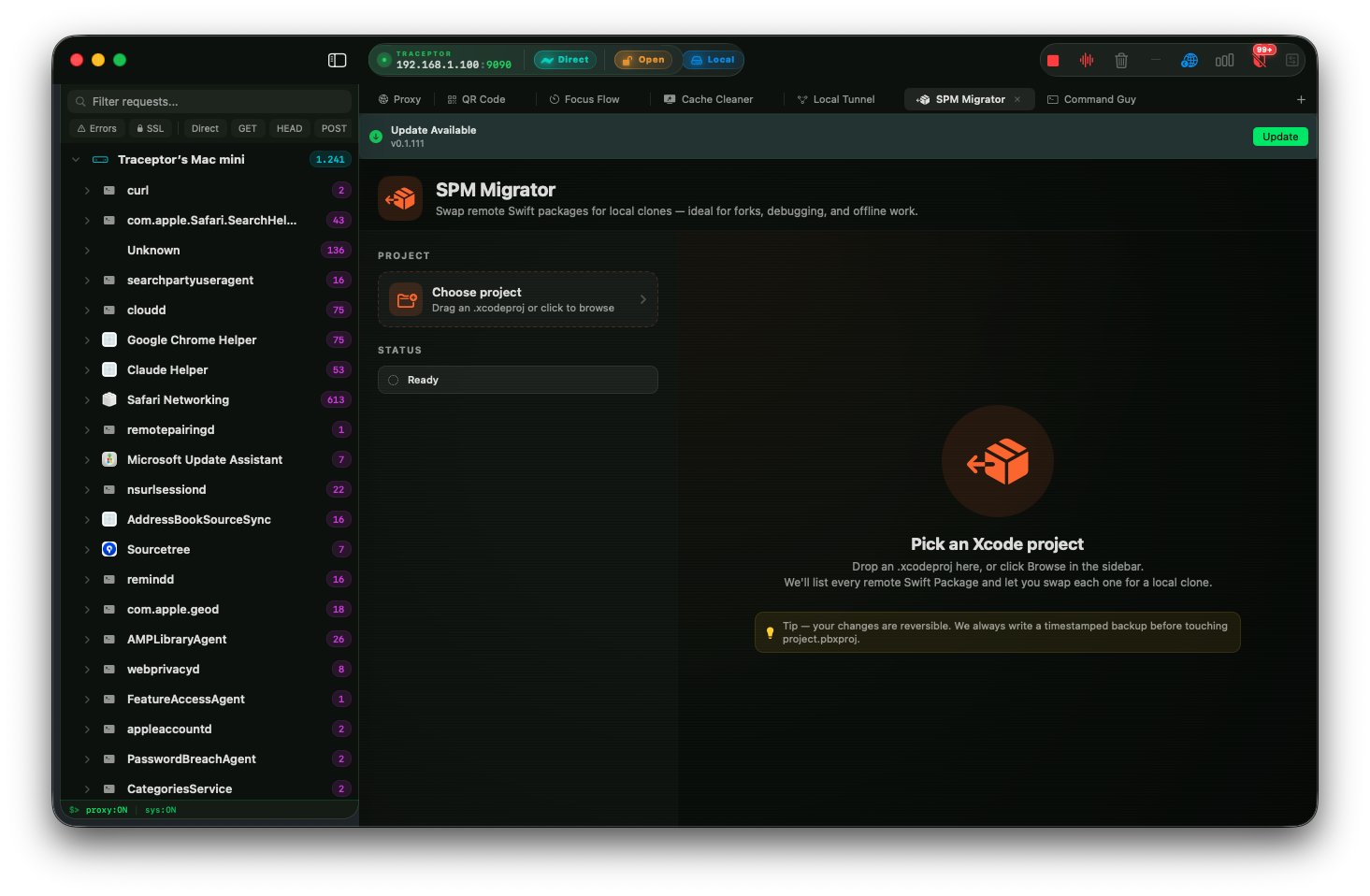Click the Claude Helper app icon

pos(109,369)
